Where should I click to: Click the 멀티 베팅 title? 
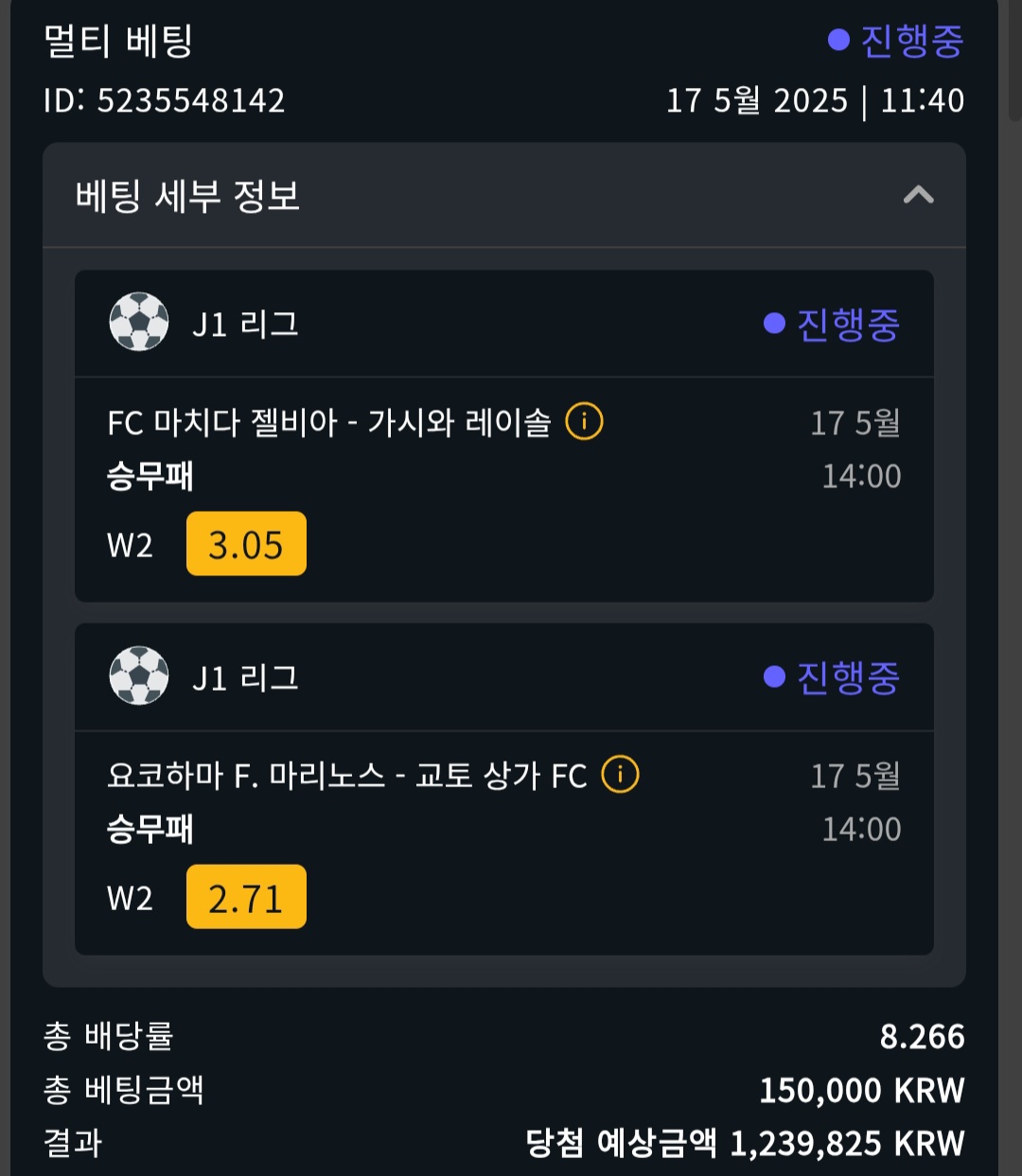point(118,41)
